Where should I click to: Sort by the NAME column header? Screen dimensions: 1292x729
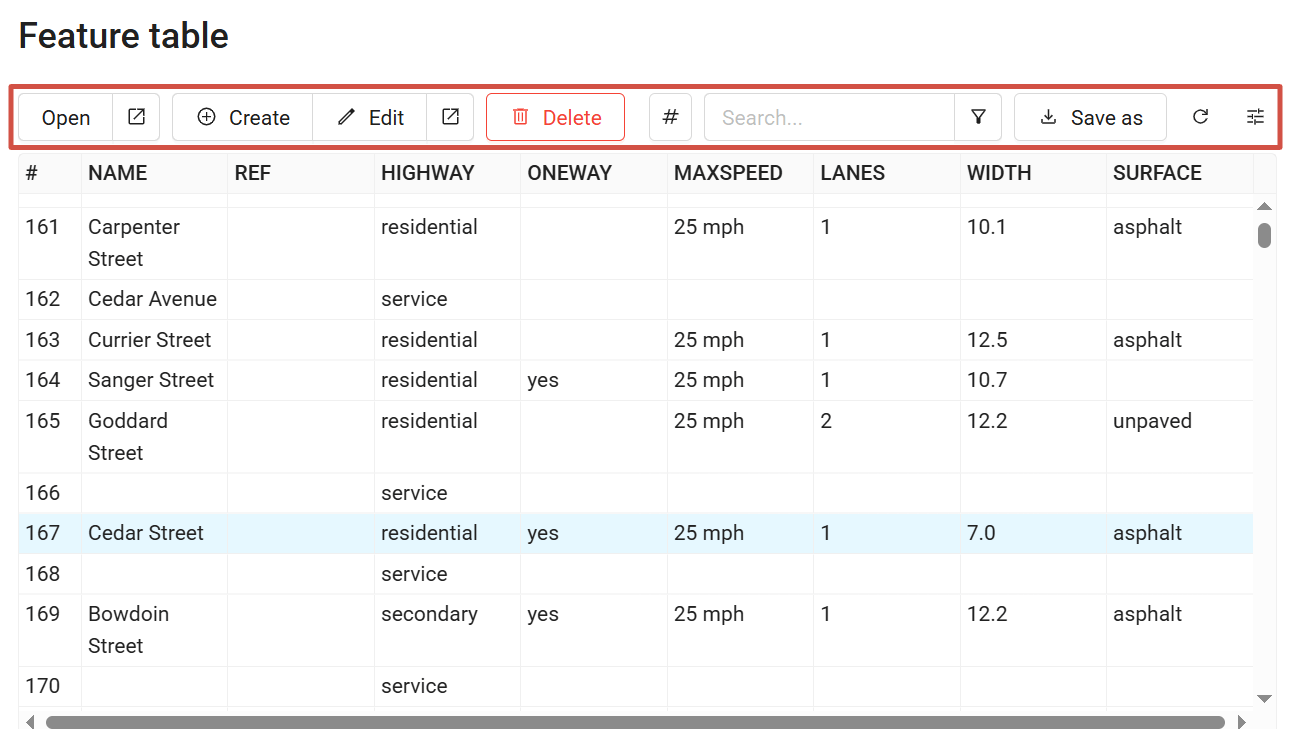click(118, 173)
